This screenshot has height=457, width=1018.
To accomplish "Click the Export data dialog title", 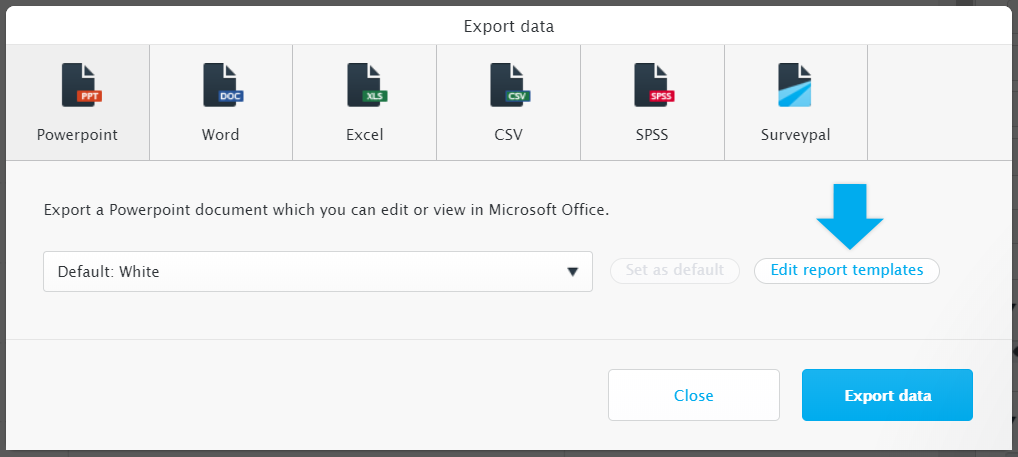I will coord(509,27).
